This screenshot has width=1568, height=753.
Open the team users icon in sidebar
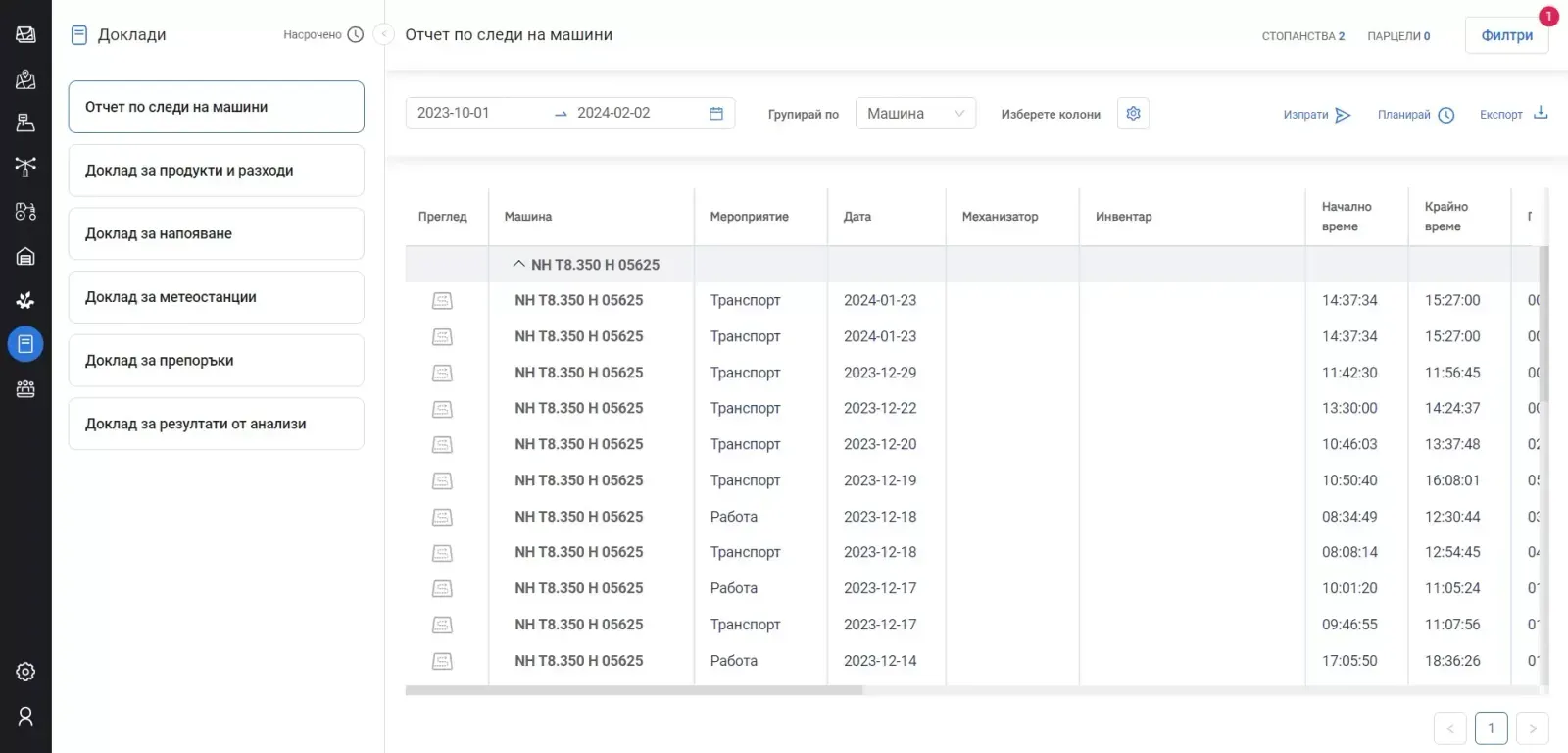click(25, 389)
